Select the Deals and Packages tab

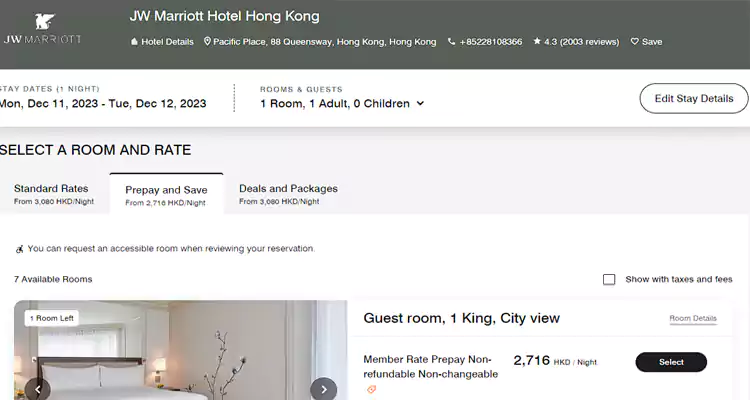[x=288, y=194]
